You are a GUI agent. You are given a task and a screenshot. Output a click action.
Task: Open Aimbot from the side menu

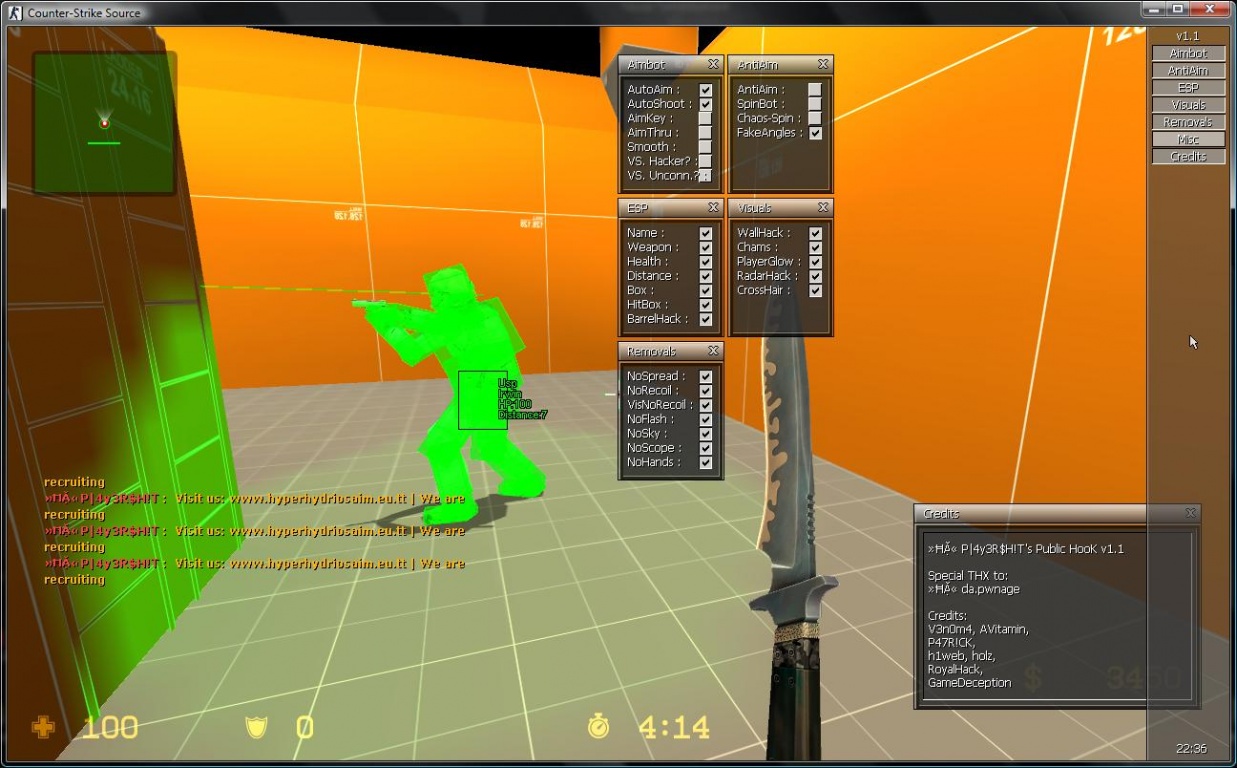(1188, 53)
